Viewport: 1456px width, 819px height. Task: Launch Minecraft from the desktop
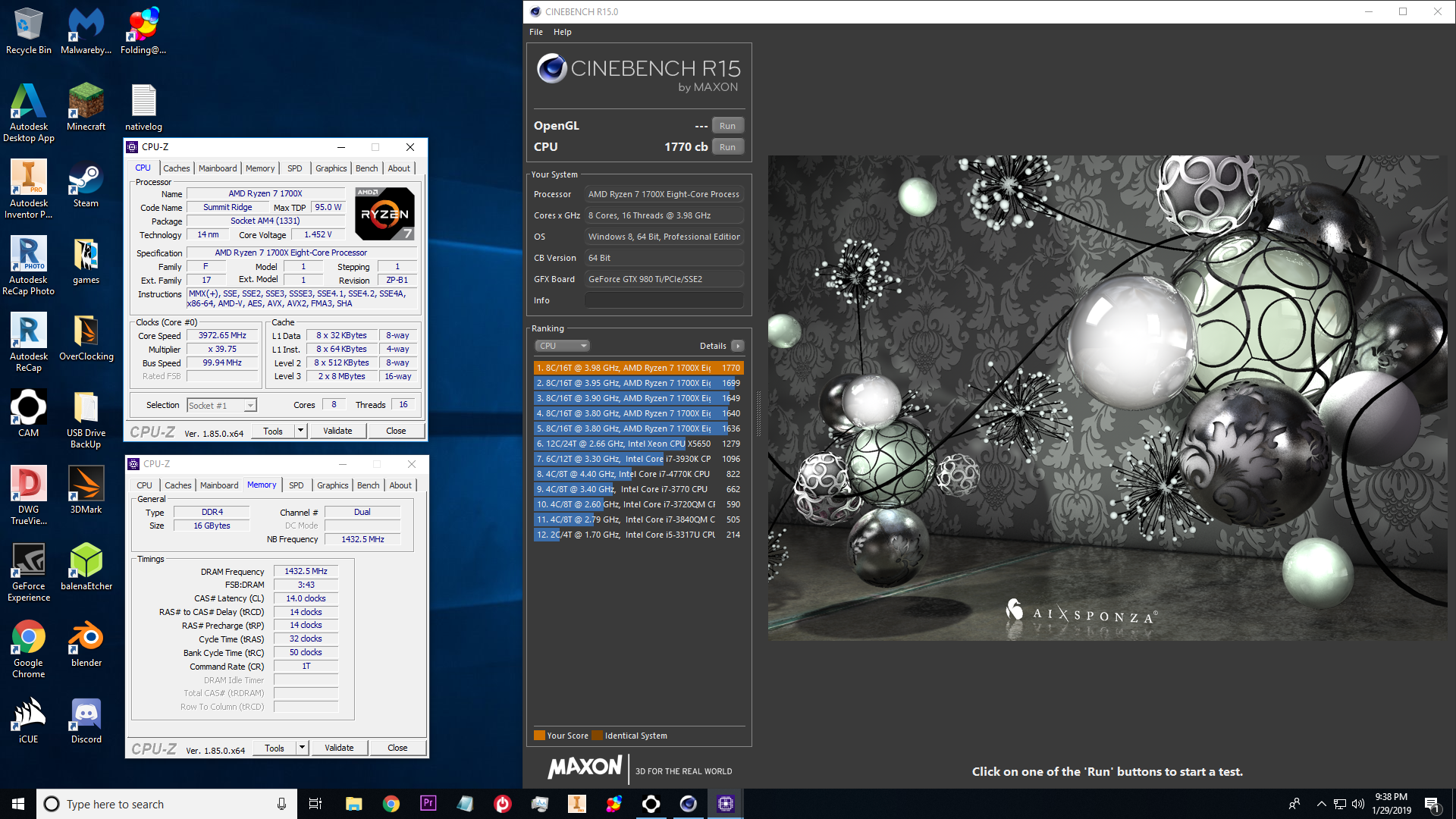click(86, 107)
